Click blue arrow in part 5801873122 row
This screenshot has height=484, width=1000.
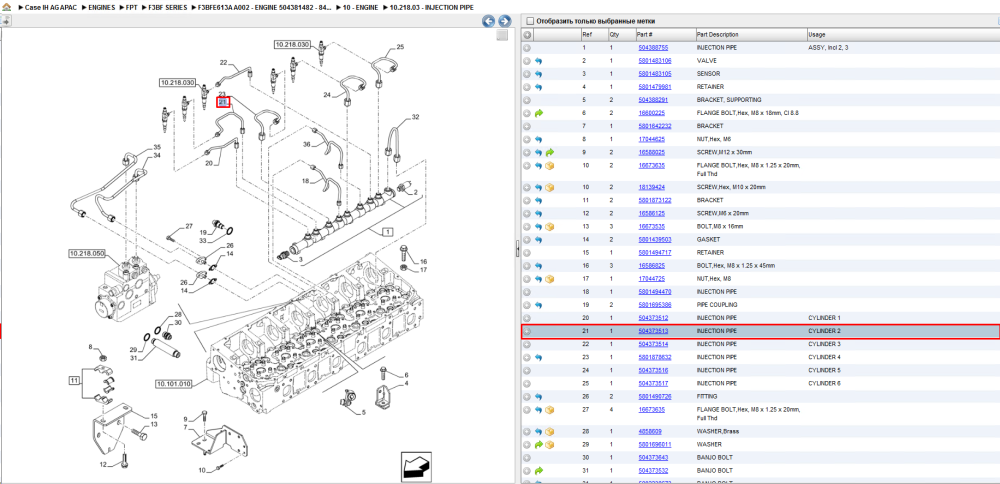point(538,200)
